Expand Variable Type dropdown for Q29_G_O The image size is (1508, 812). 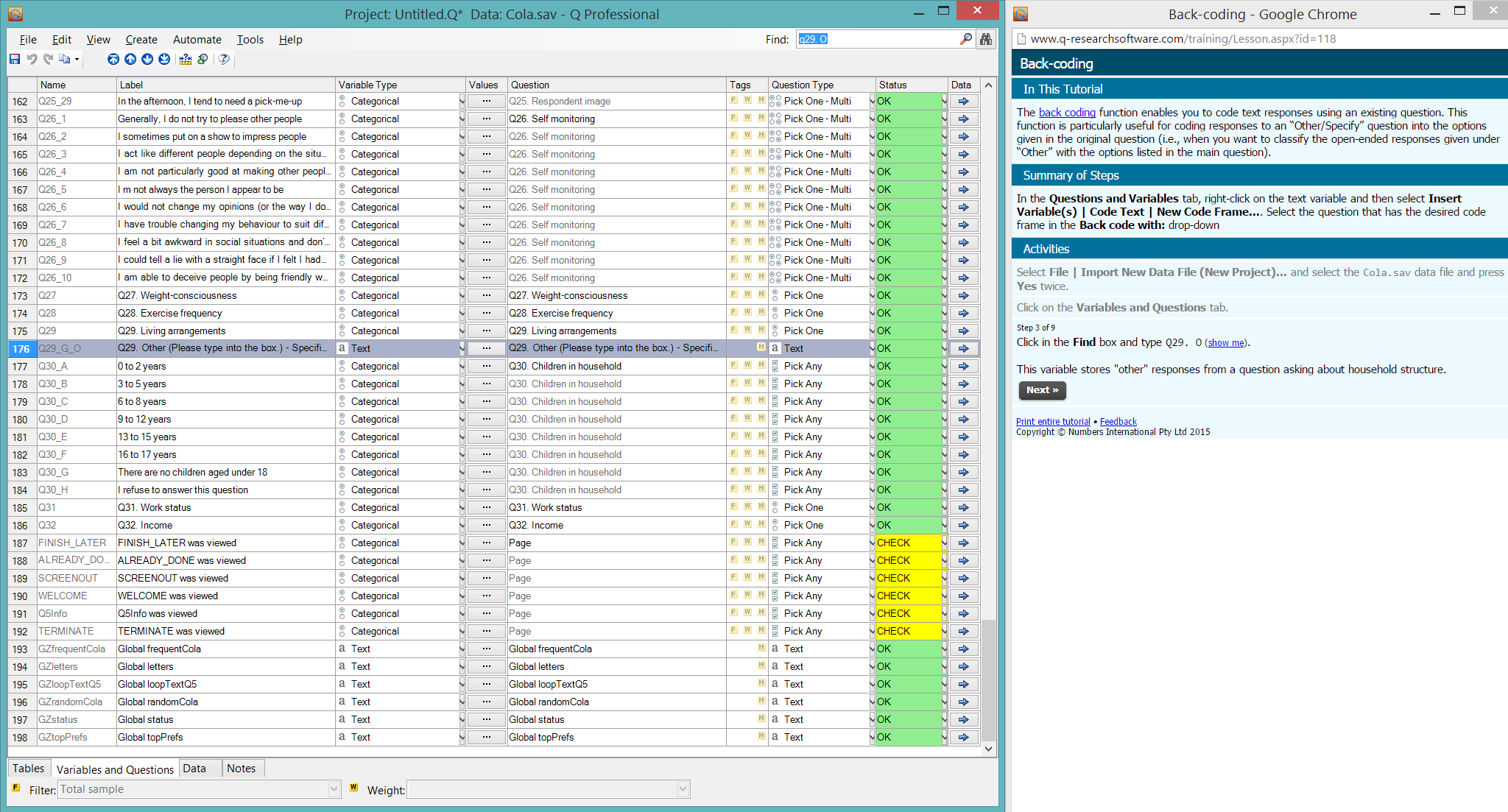pos(462,348)
